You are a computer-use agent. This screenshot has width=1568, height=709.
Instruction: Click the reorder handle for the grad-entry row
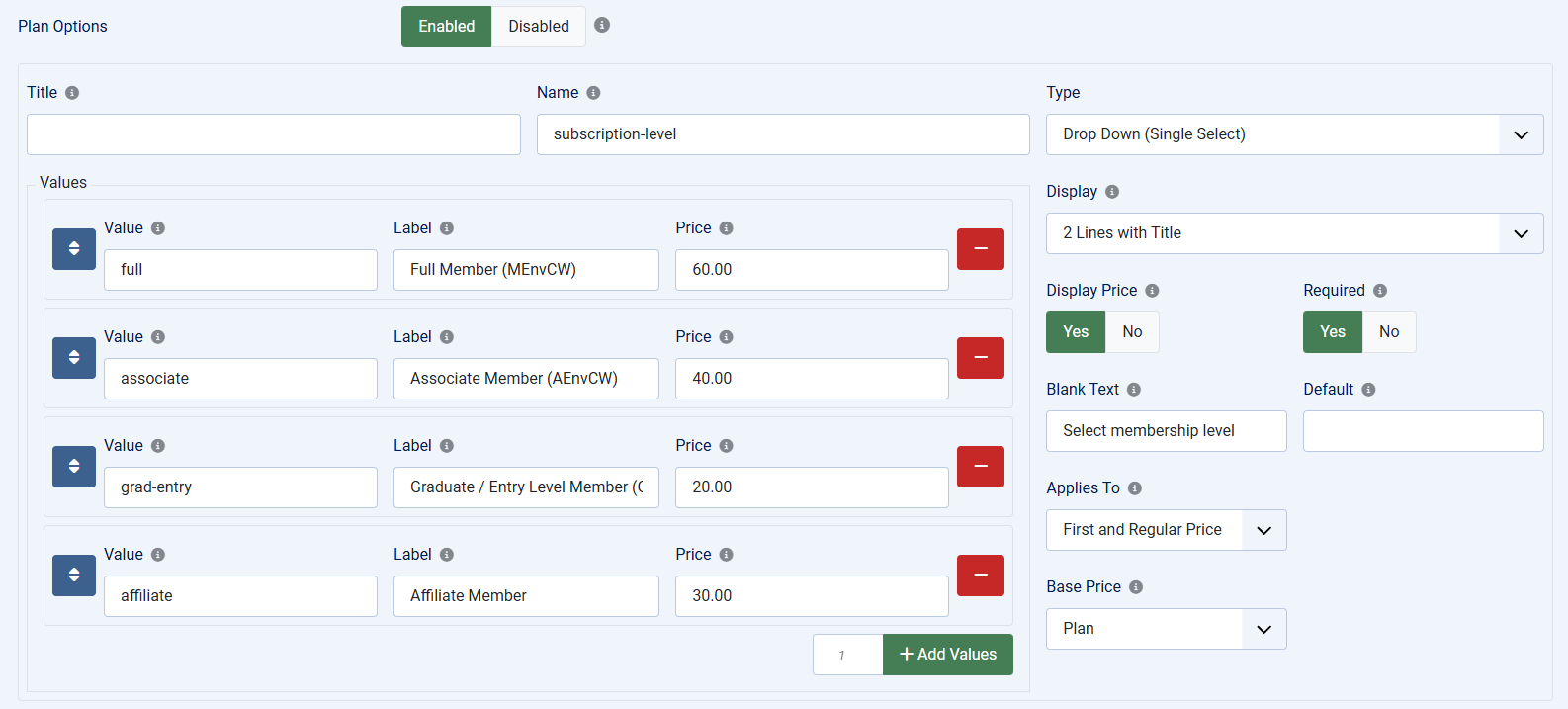tap(74, 467)
